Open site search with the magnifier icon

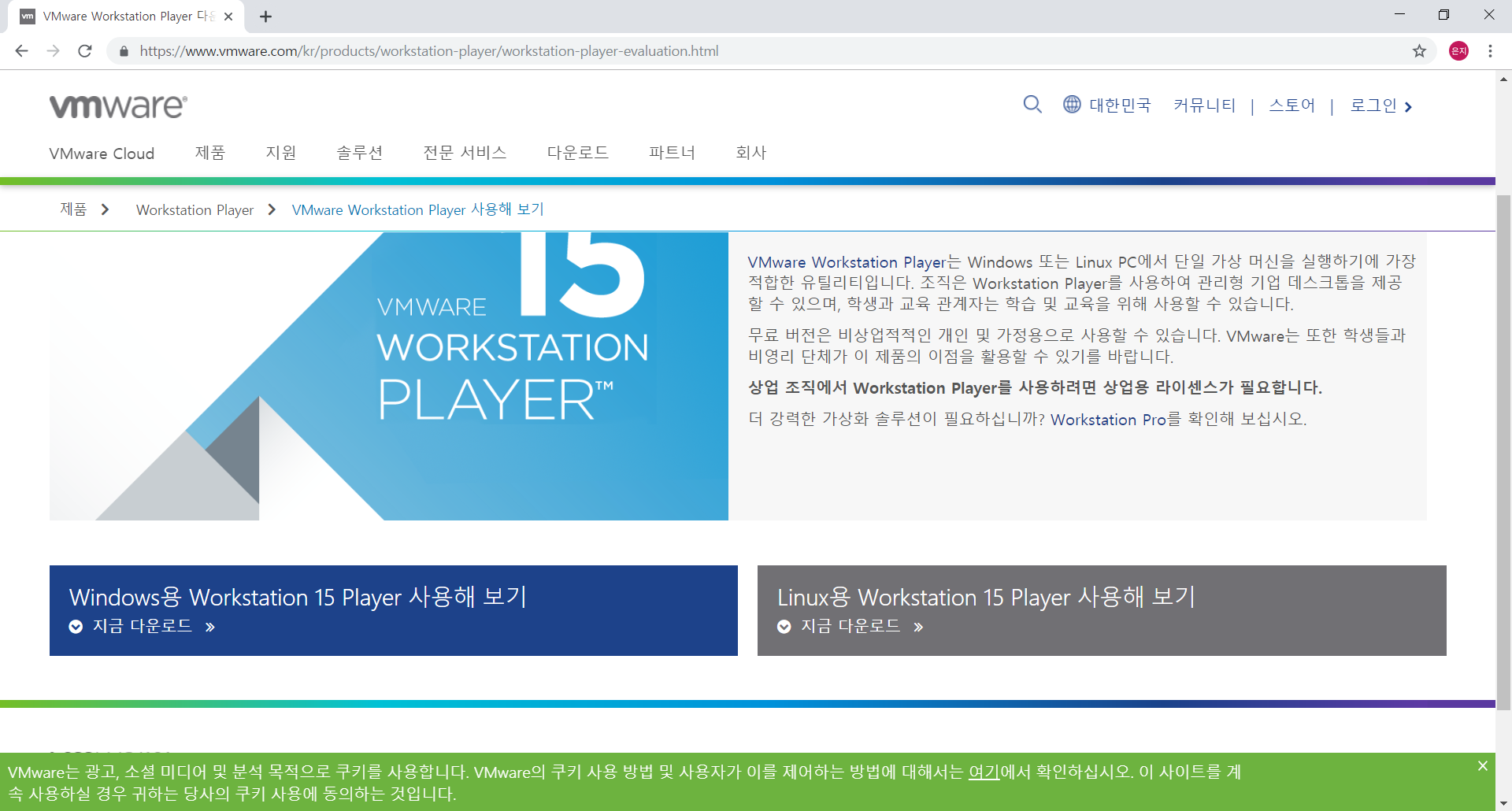tap(1032, 104)
